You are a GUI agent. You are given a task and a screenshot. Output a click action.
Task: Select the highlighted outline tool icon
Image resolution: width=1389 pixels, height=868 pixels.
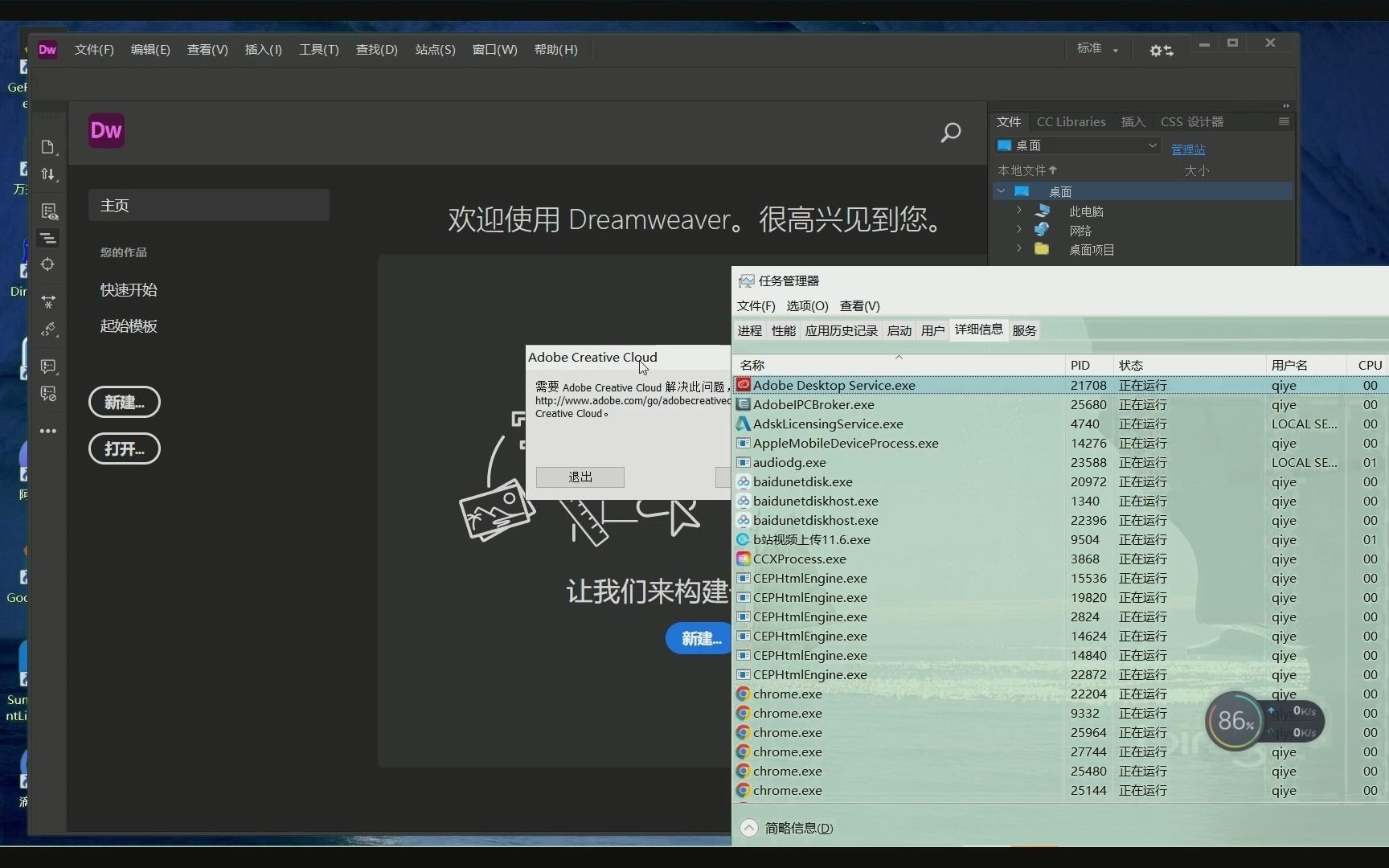(x=48, y=238)
